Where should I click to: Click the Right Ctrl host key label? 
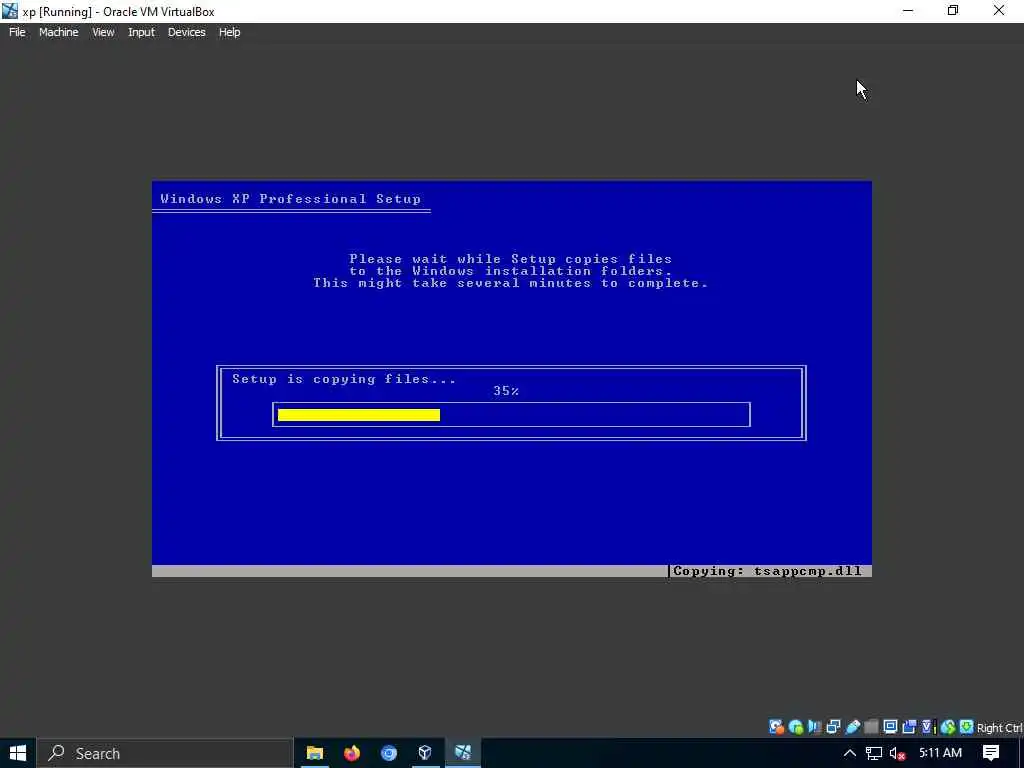(x=999, y=728)
